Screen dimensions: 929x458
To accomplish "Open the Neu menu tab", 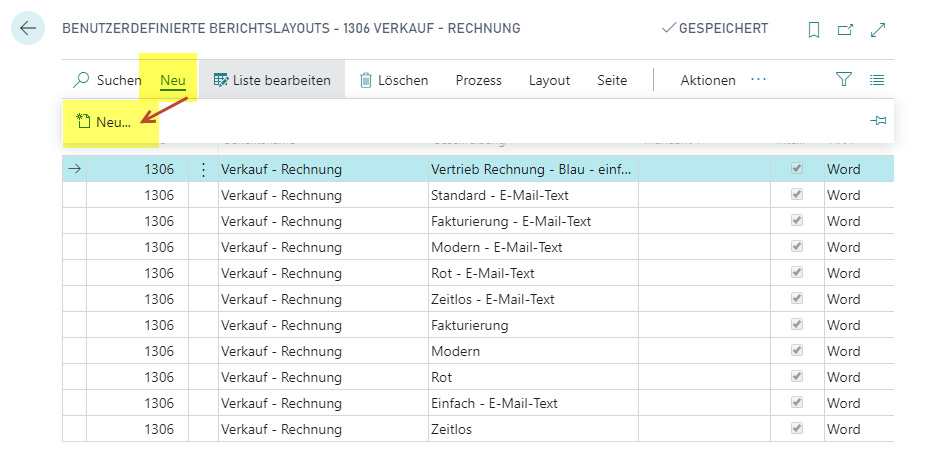I will coord(173,81).
